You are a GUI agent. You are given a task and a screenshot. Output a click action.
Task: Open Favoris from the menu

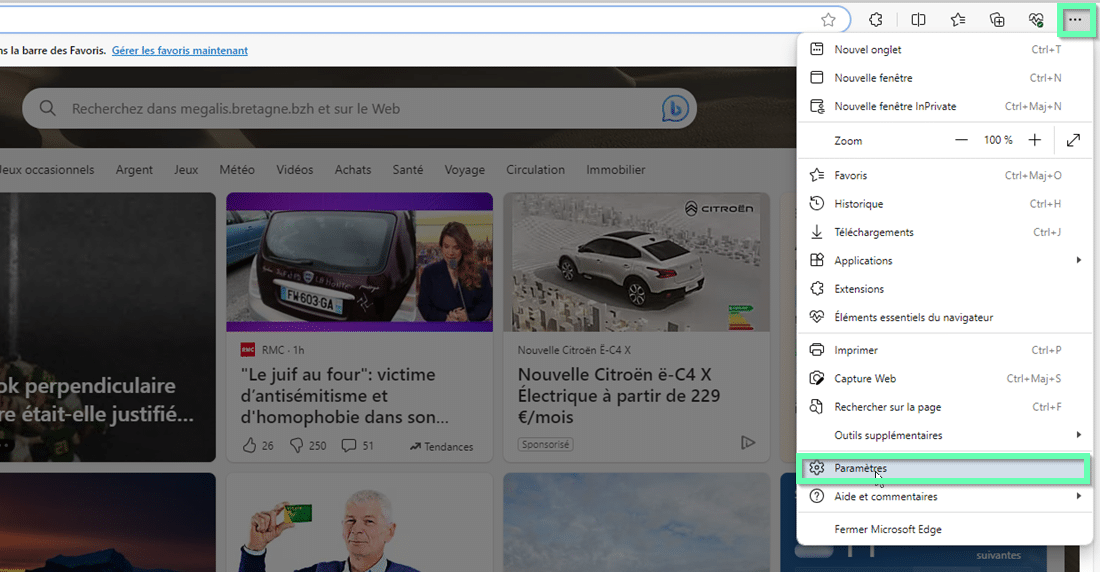click(x=944, y=175)
